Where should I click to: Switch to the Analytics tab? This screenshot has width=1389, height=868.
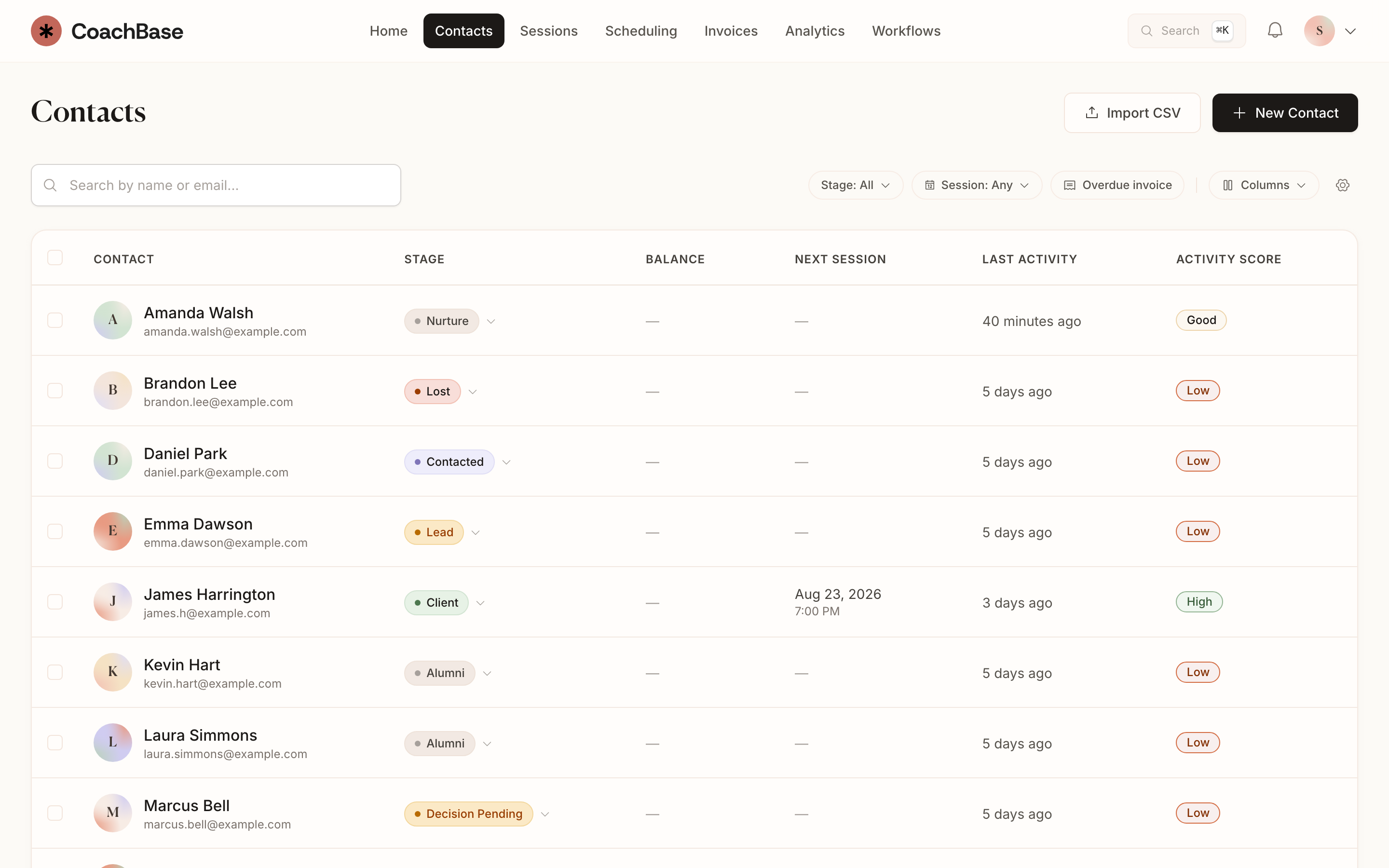pos(815,31)
